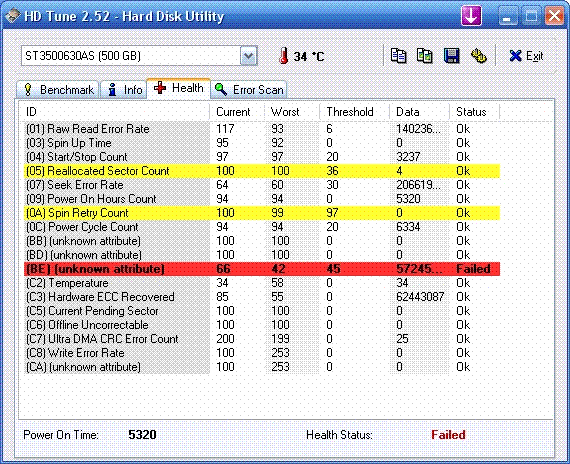Screen dimensions: 570x464
Task: Select the Ultra DMA CRC Error Count row
Action: 262,339
